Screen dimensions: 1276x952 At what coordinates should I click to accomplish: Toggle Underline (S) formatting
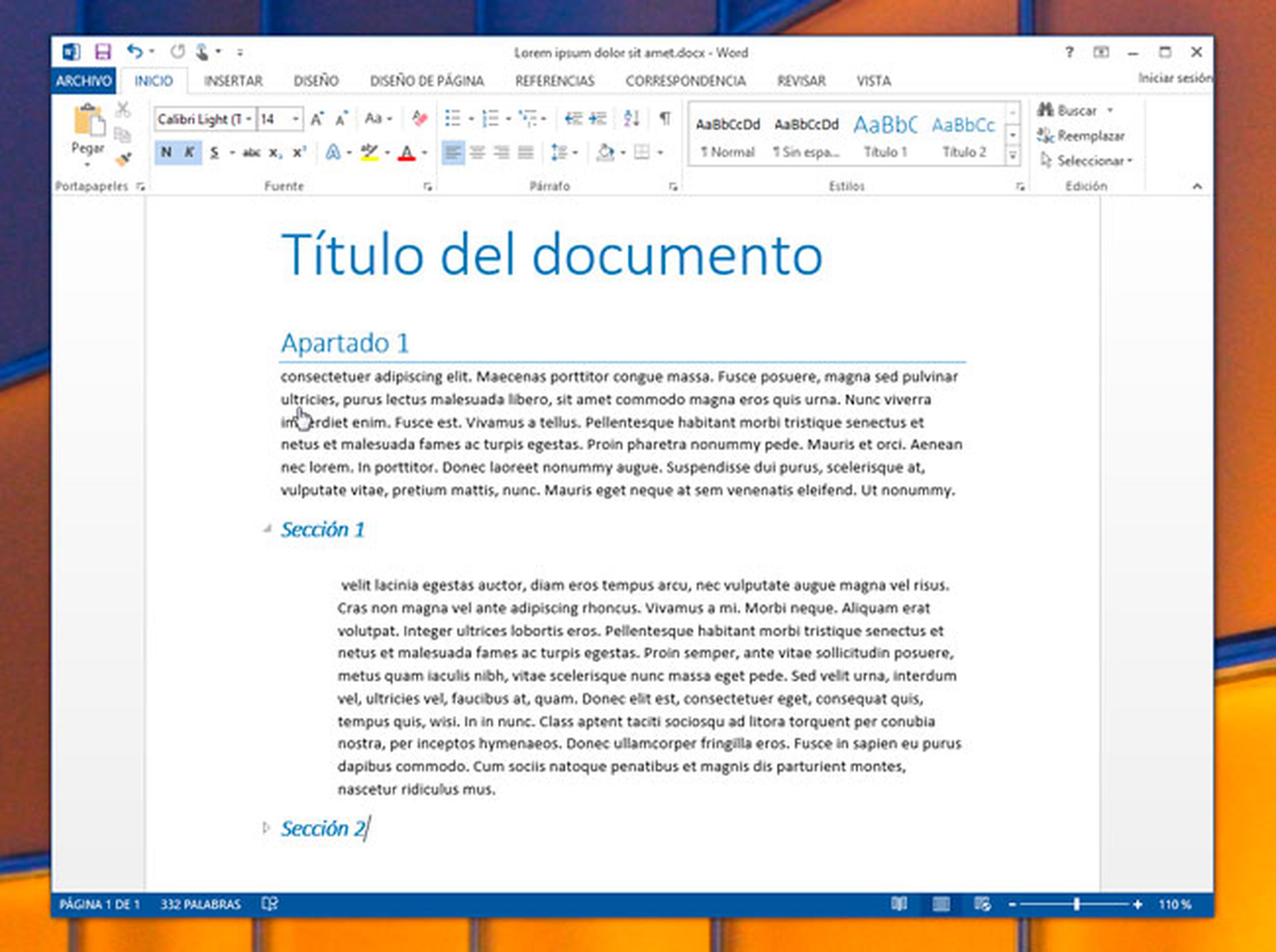coord(214,153)
